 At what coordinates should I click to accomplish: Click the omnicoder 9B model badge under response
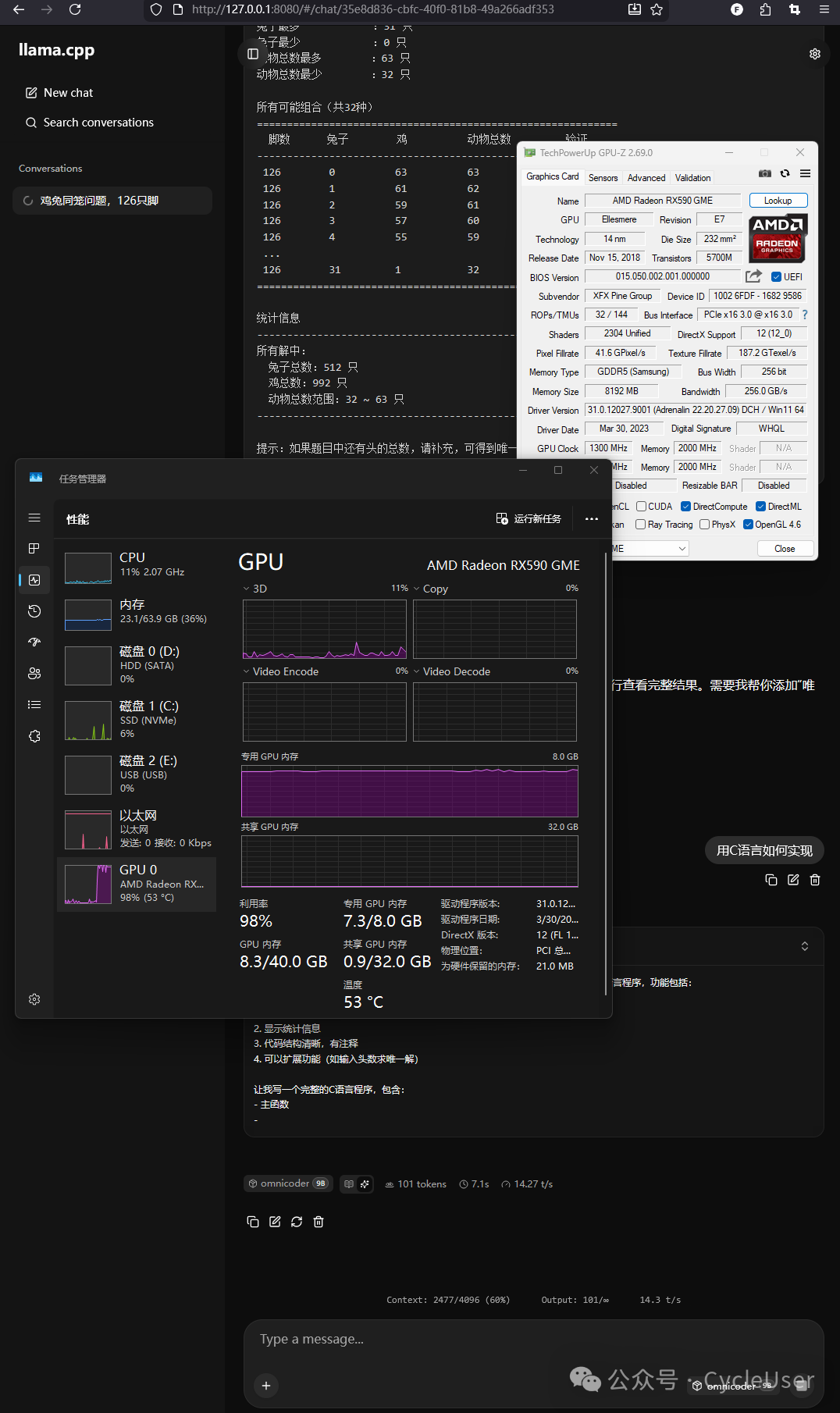tap(288, 1183)
